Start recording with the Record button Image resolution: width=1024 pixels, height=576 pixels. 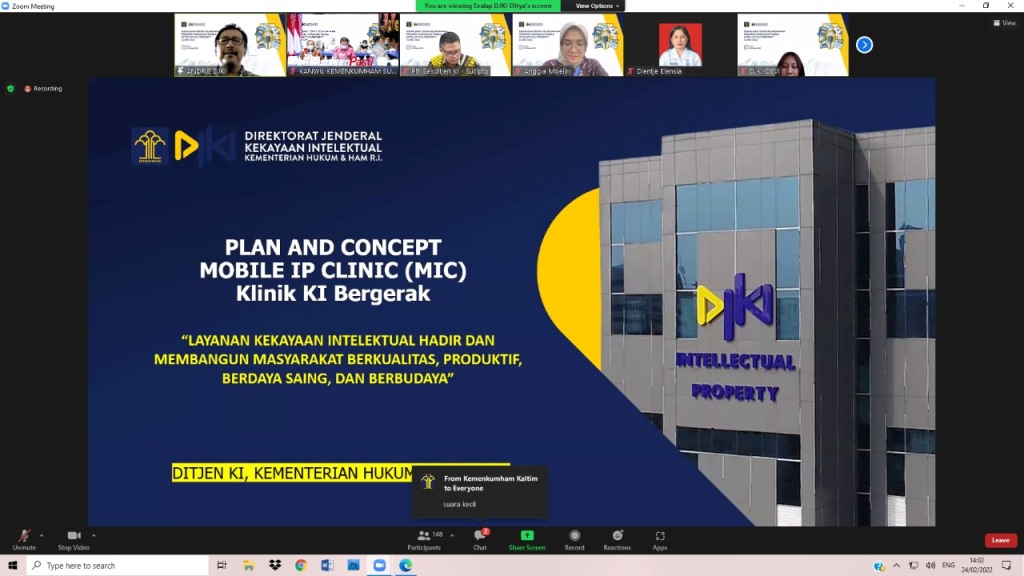coord(574,537)
